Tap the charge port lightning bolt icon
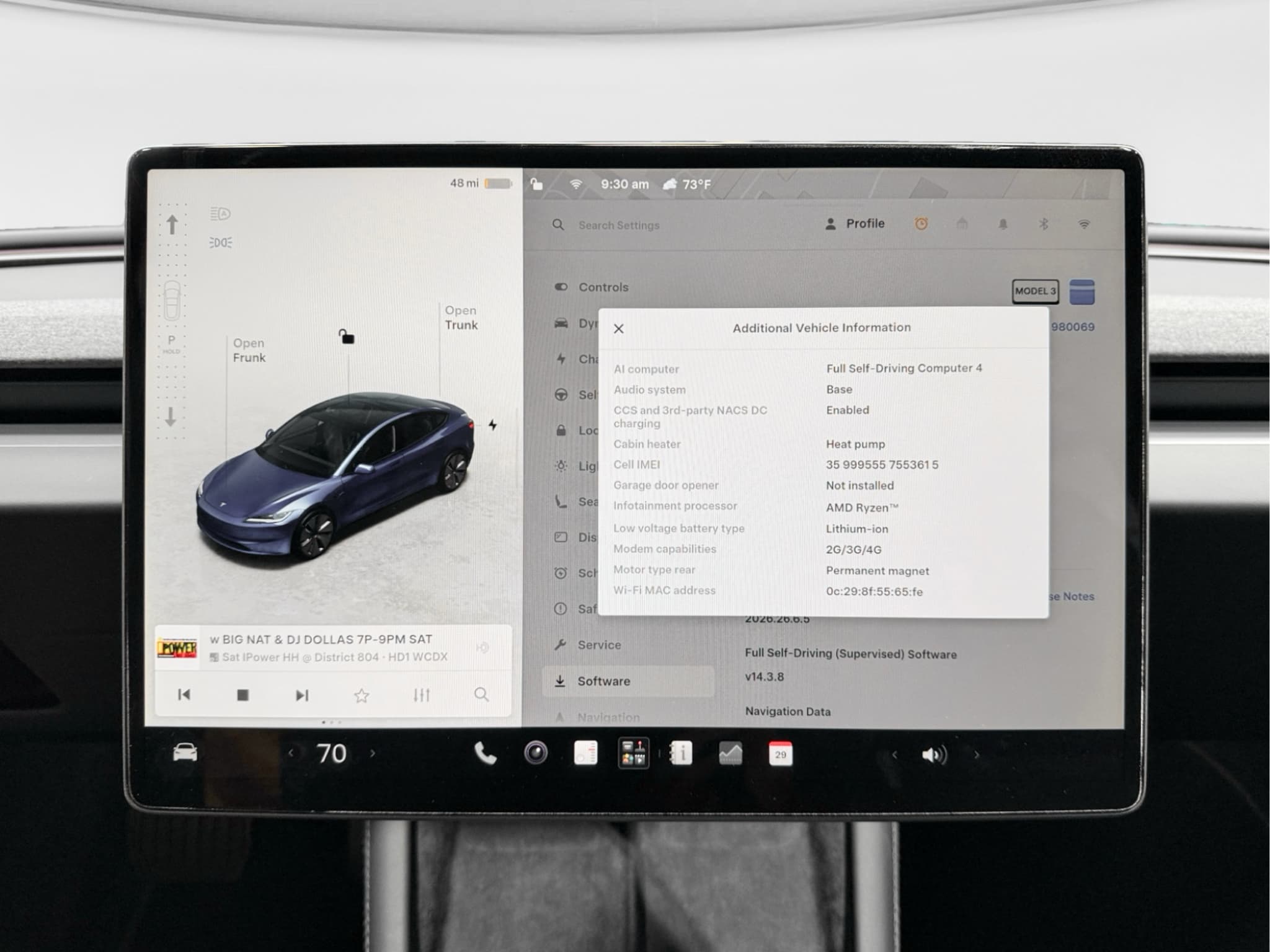 click(492, 425)
